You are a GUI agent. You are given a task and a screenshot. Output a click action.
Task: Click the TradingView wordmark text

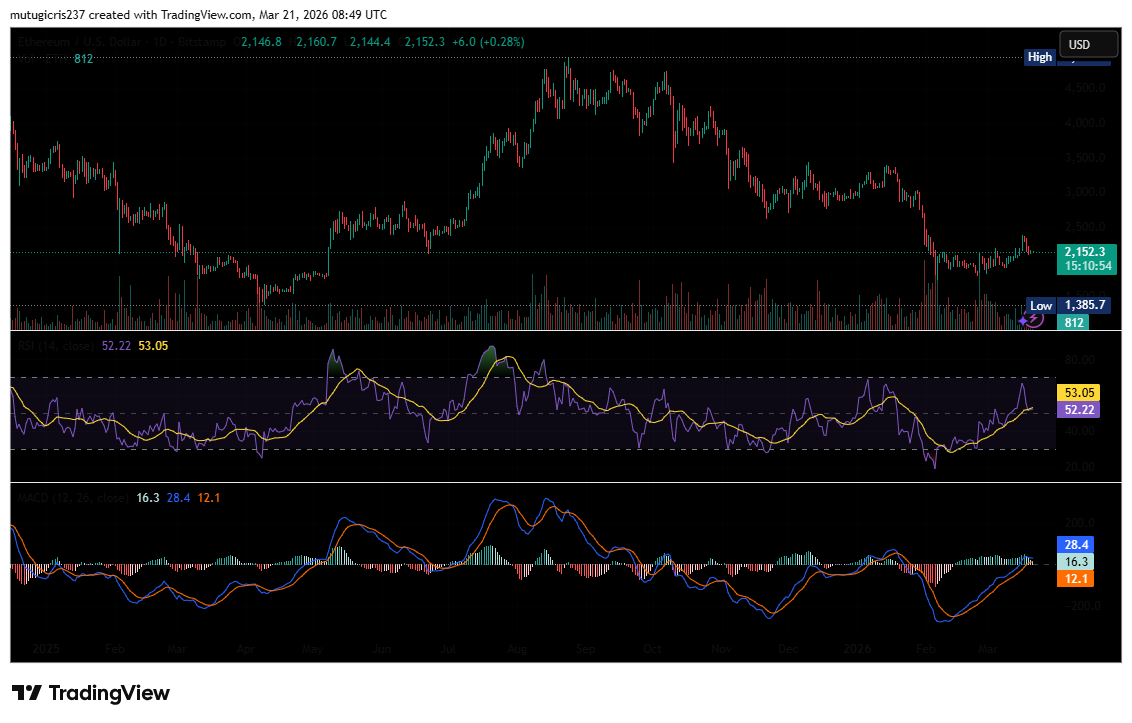click(x=109, y=693)
